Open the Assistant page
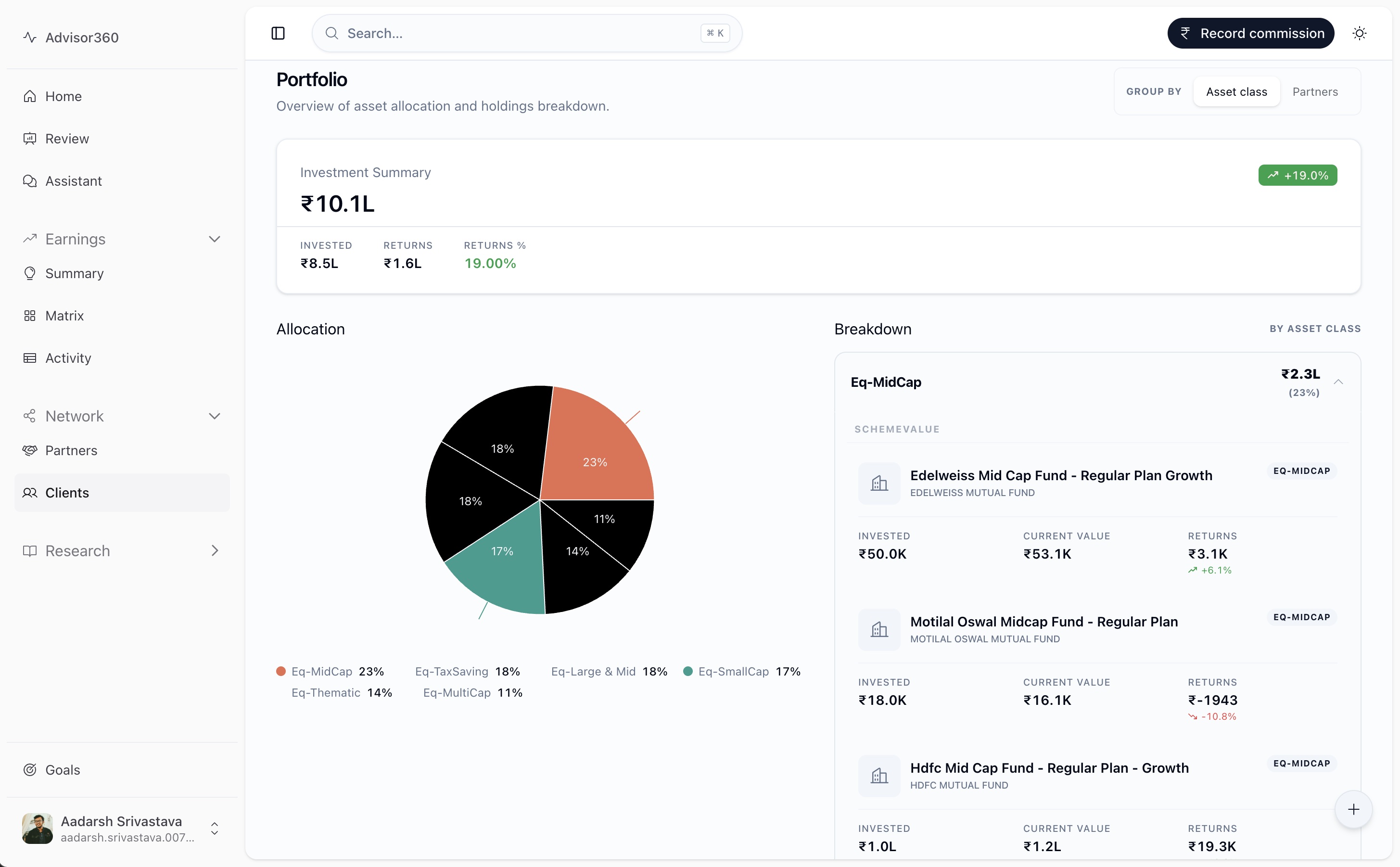The width and height of the screenshot is (1400, 867). click(x=122, y=181)
